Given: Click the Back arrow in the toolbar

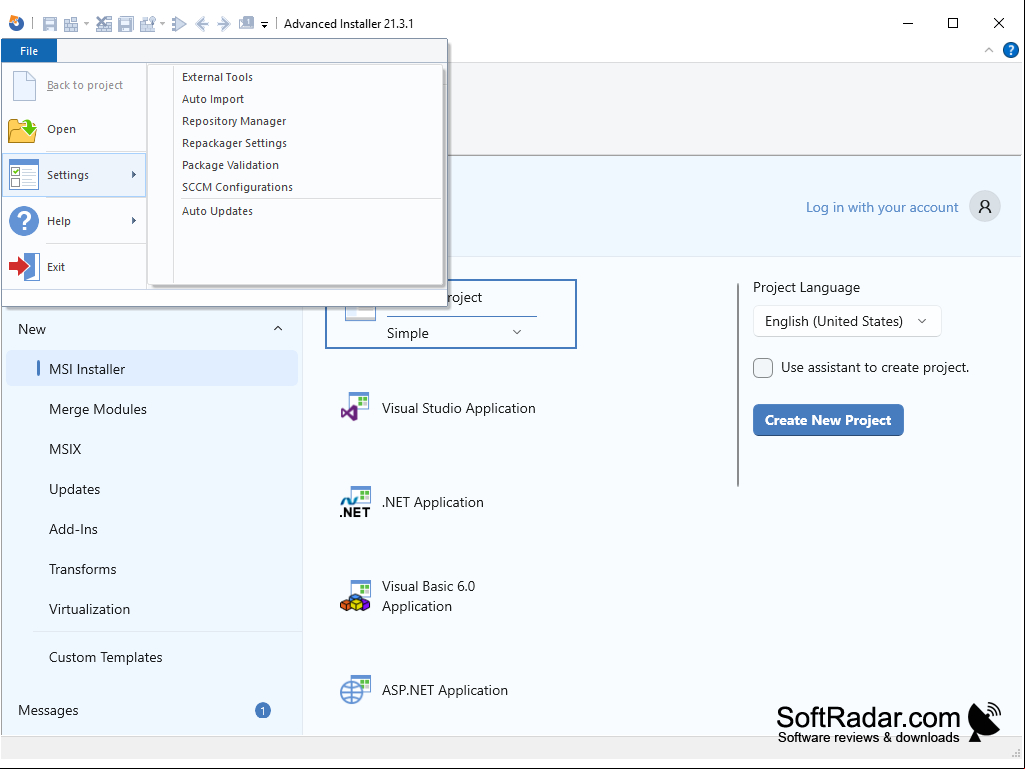Looking at the screenshot, I should click(202, 24).
